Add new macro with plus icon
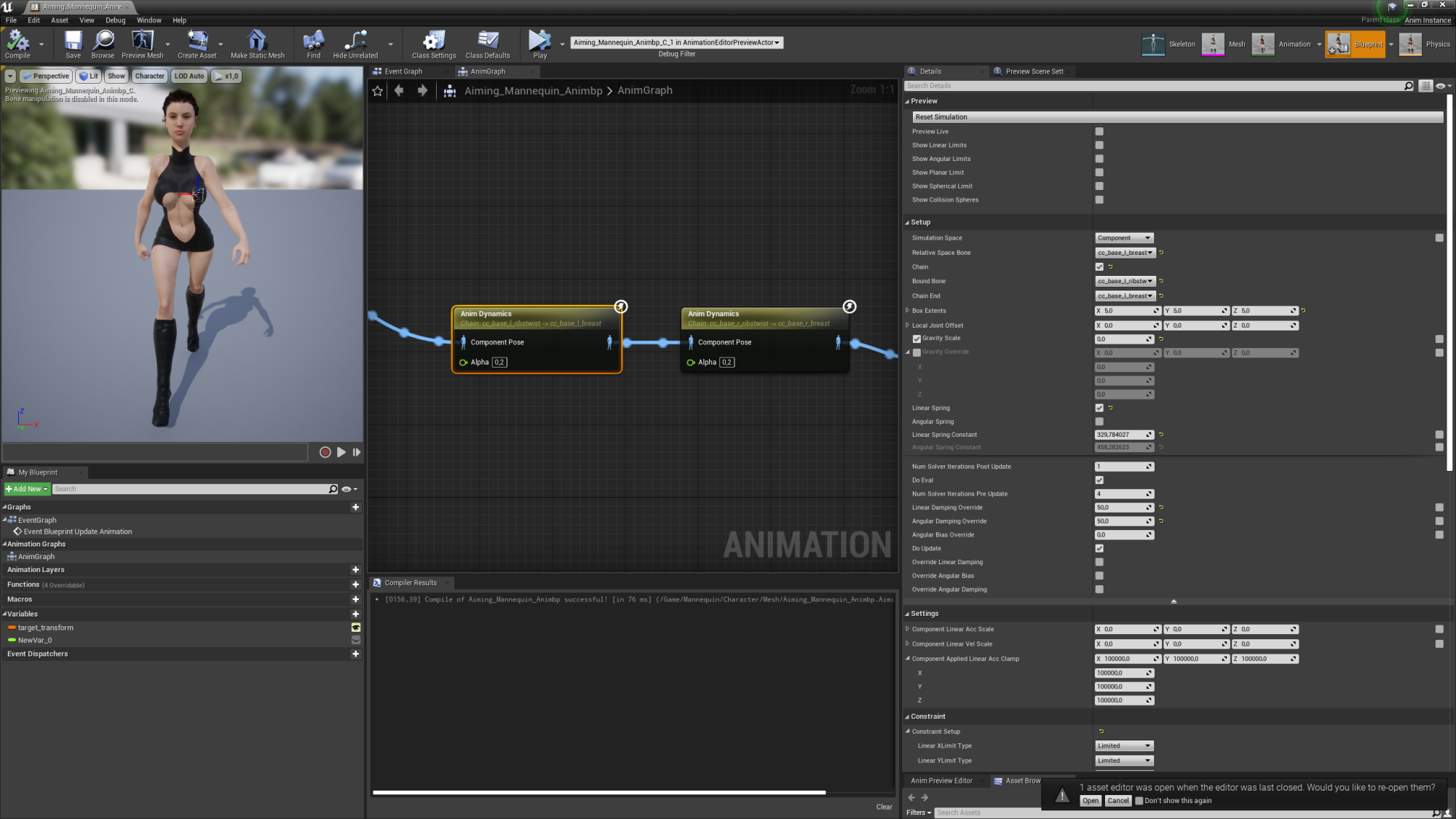Screen dimensions: 1456x819 coord(355,599)
